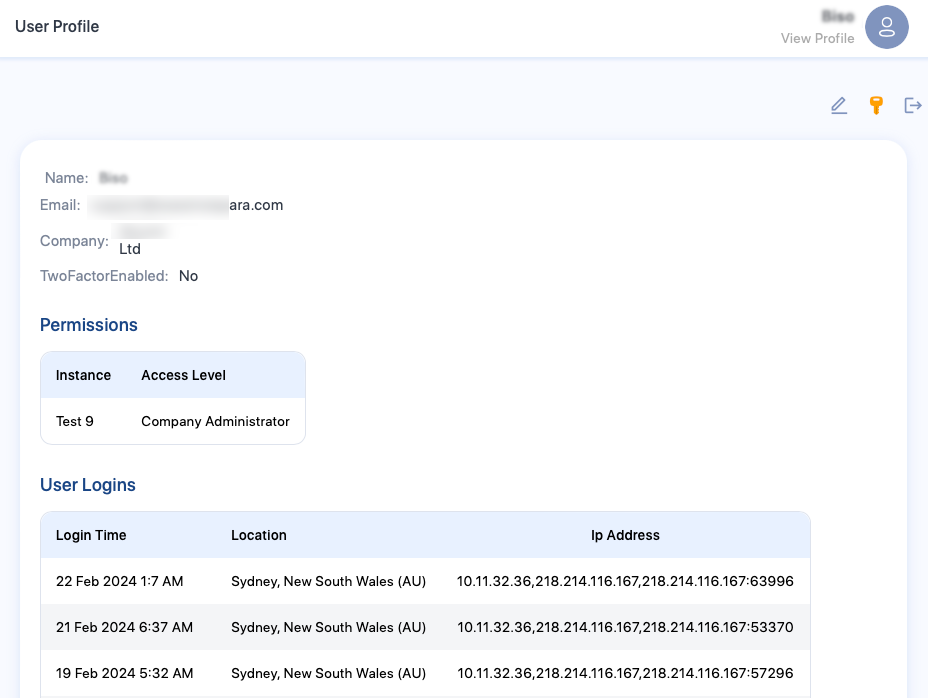Screen dimensions: 928x698
Task: Click the Permissions section heading
Action: tap(89, 325)
